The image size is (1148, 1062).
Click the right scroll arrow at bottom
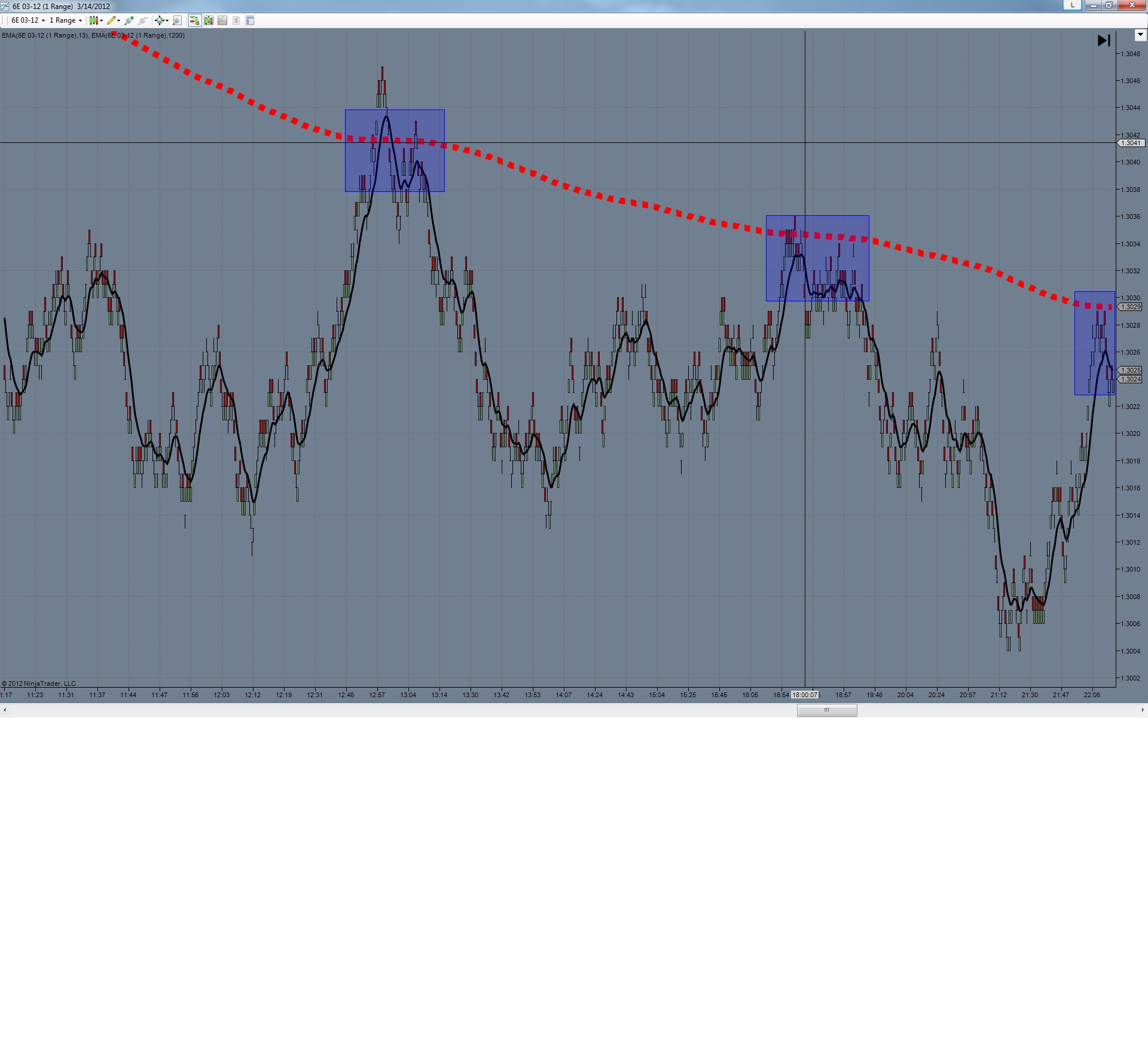(x=1143, y=710)
